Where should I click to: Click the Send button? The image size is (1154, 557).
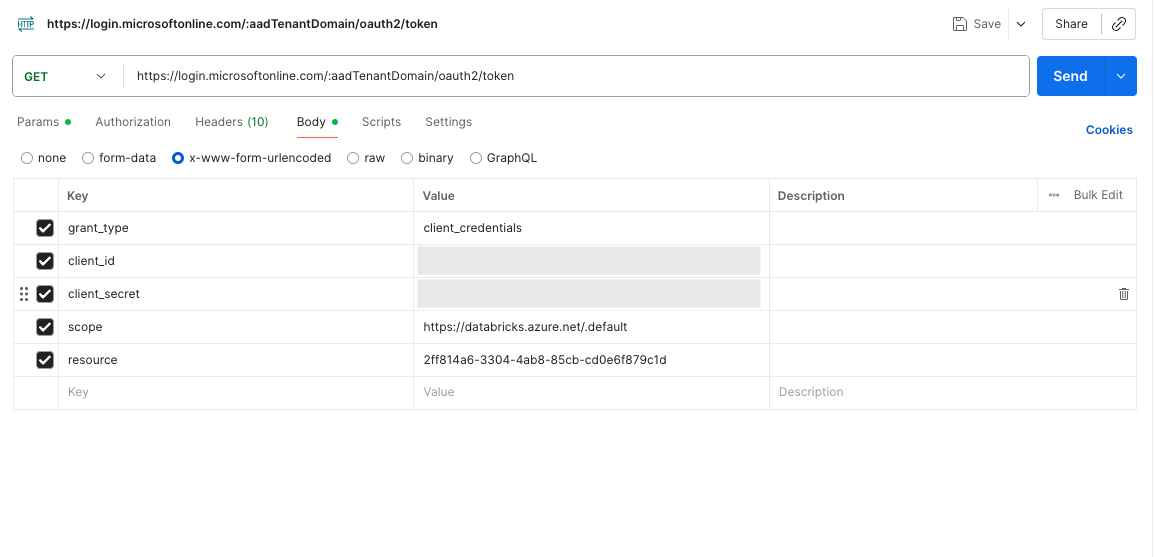coord(1069,76)
